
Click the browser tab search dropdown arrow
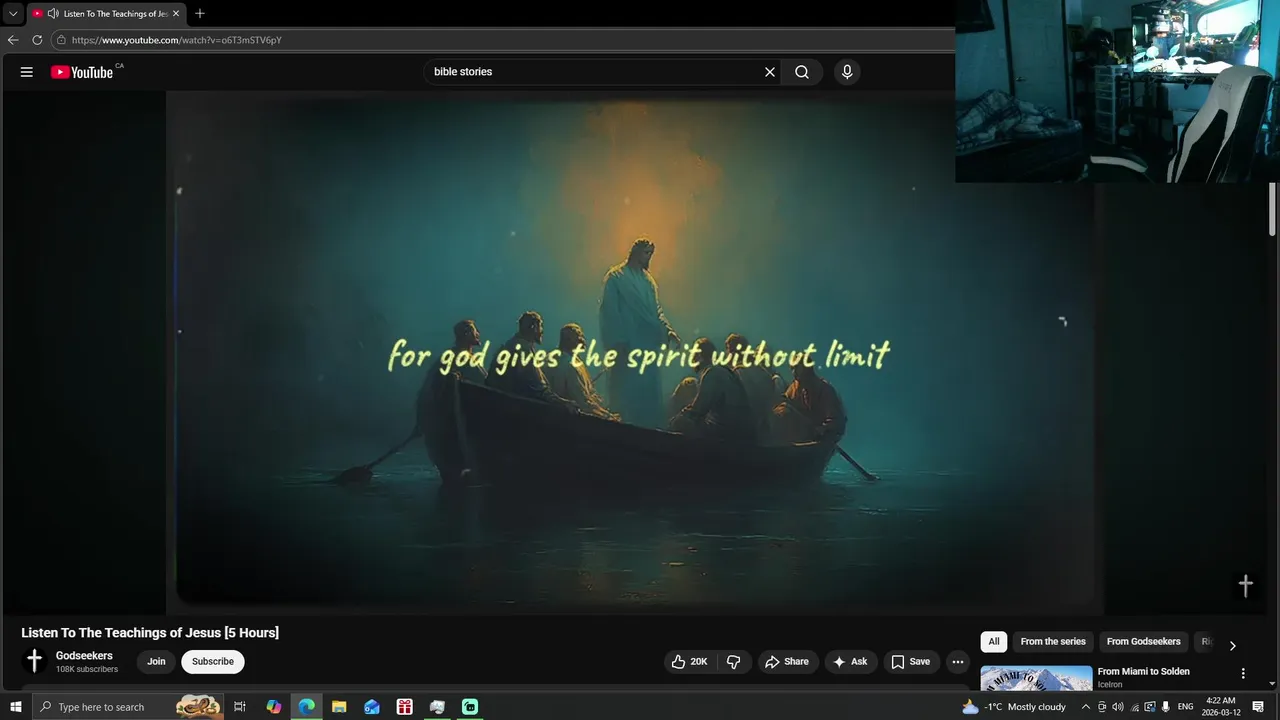(x=13, y=14)
